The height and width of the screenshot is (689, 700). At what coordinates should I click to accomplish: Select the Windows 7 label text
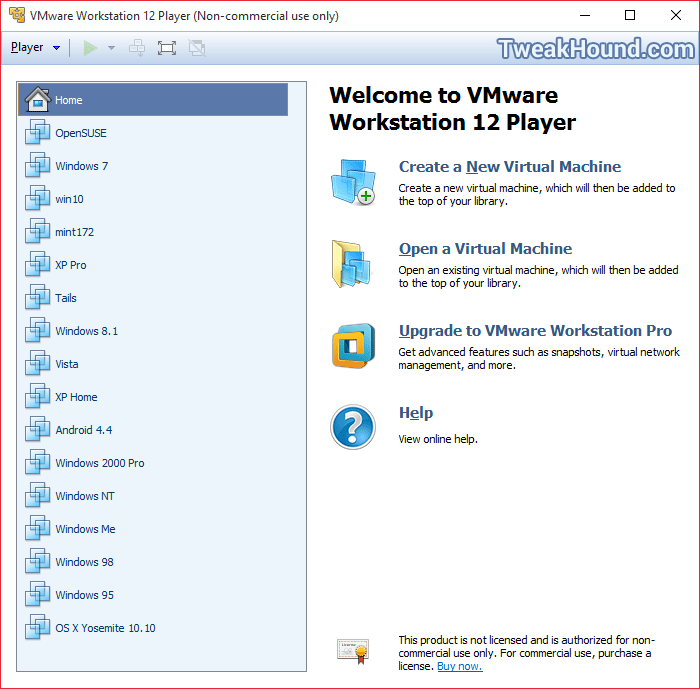pos(82,166)
